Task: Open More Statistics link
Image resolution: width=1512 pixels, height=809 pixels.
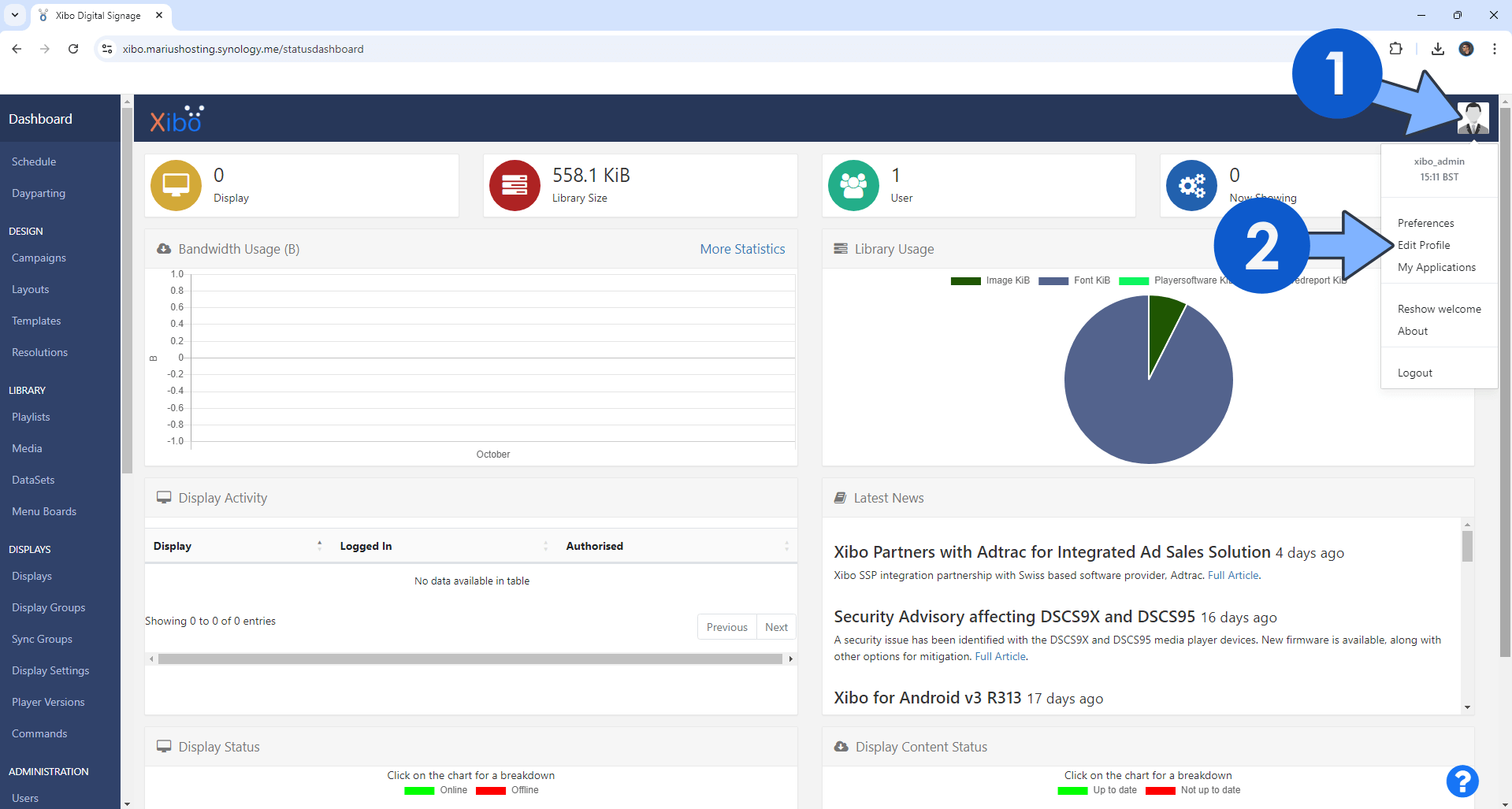Action: 742,249
